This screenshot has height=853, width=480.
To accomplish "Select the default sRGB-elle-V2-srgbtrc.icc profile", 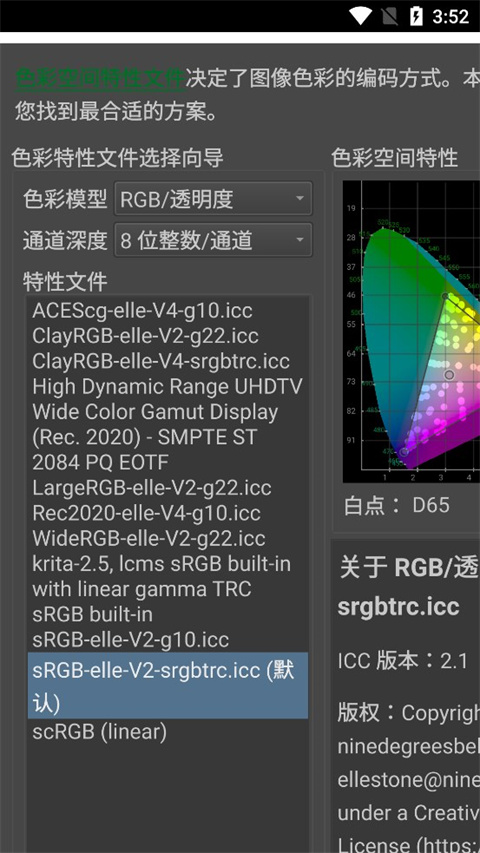I will [168, 685].
